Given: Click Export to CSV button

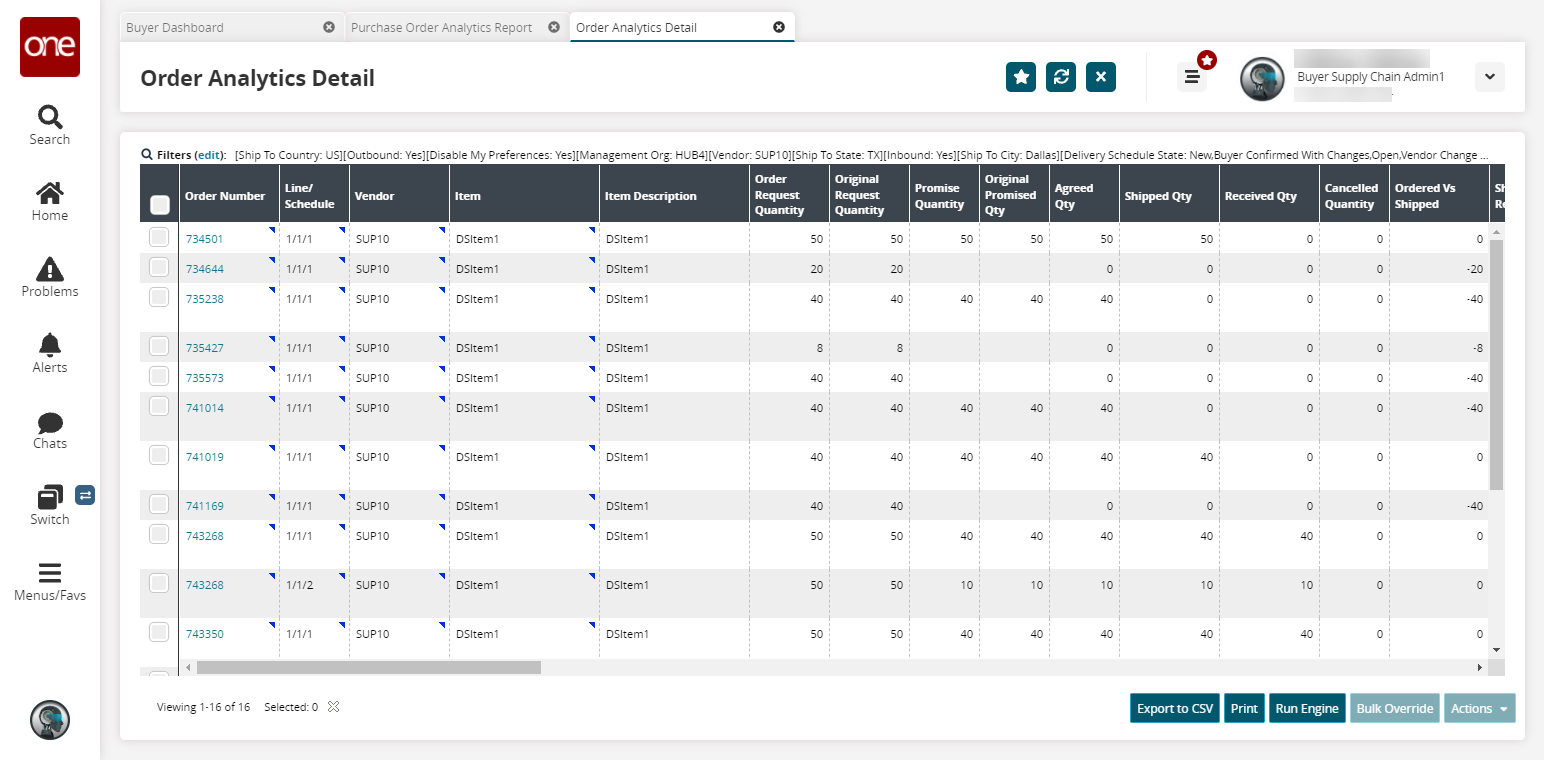Looking at the screenshot, I should tap(1174, 708).
